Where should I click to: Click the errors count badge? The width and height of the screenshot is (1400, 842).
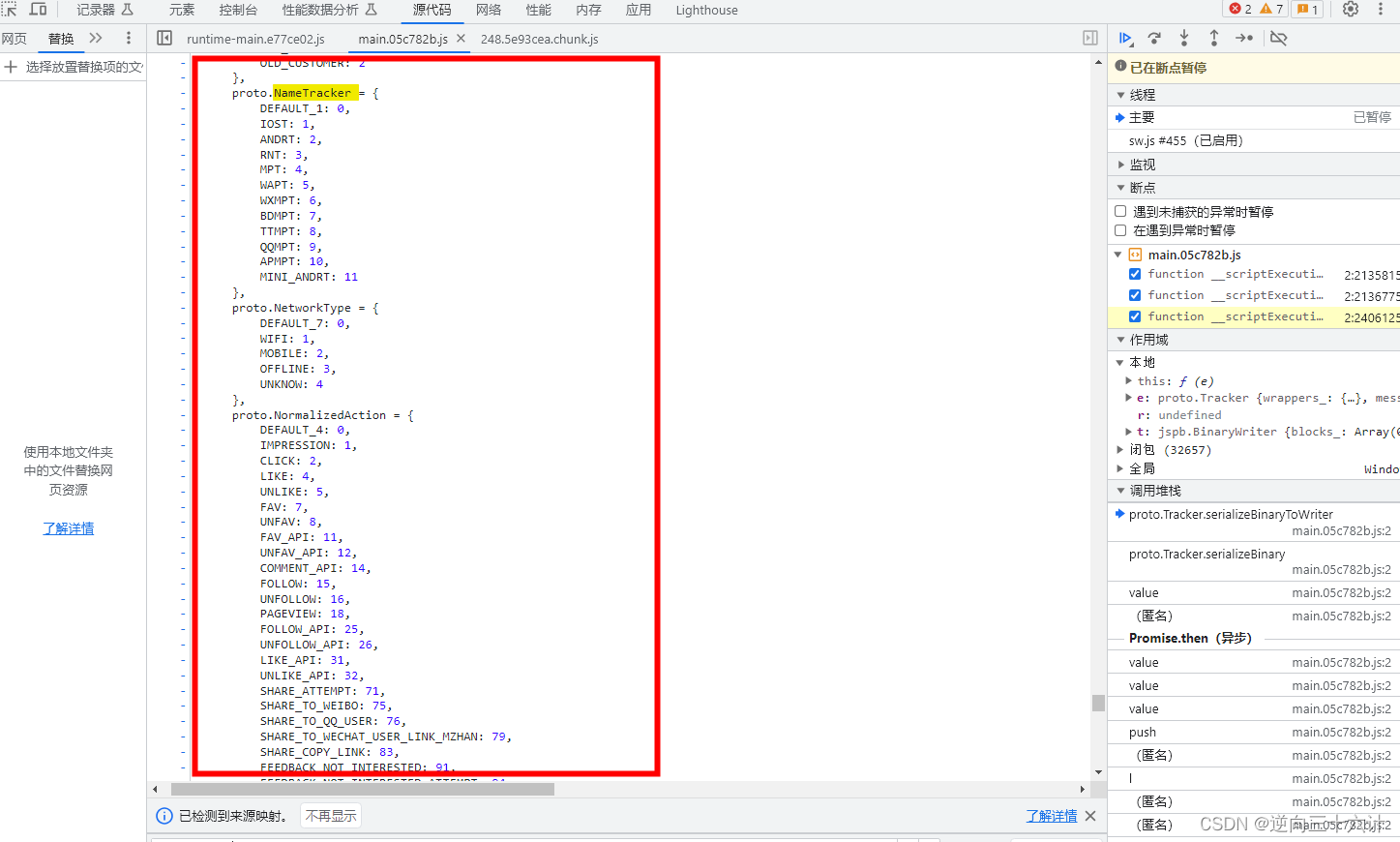pyautogui.click(x=1240, y=9)
